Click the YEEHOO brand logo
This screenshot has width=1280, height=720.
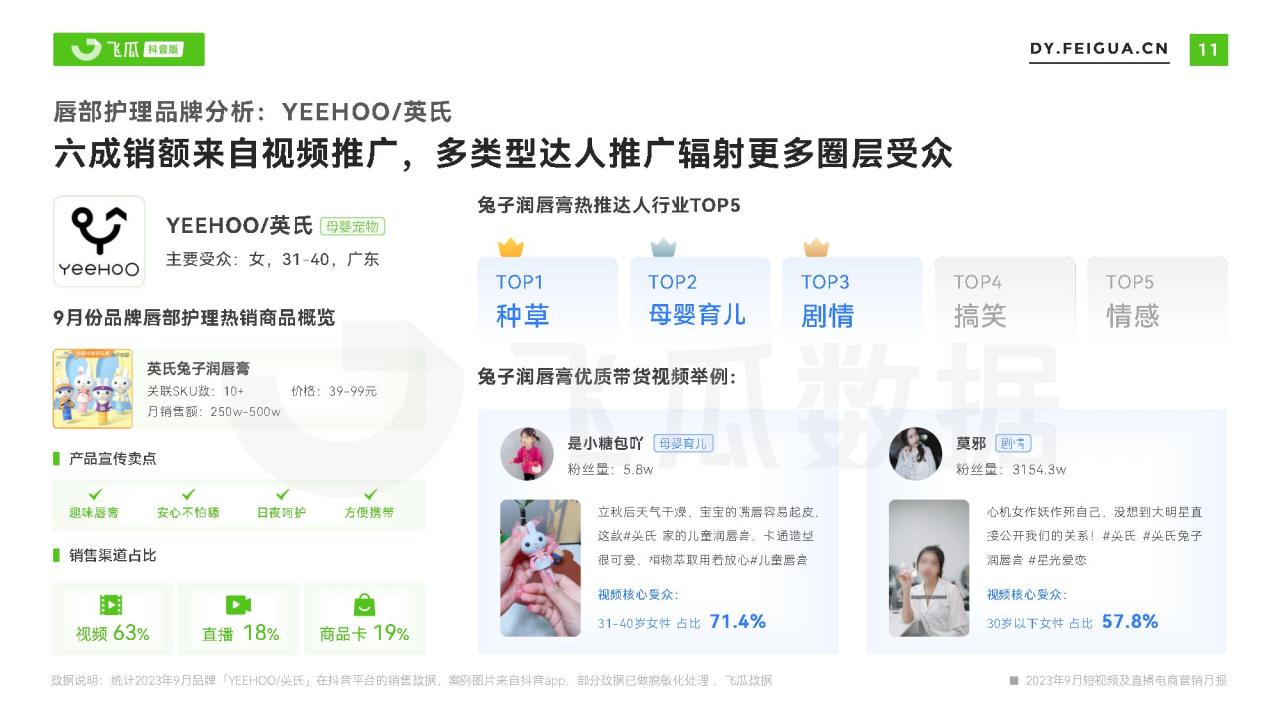(98, 241)
